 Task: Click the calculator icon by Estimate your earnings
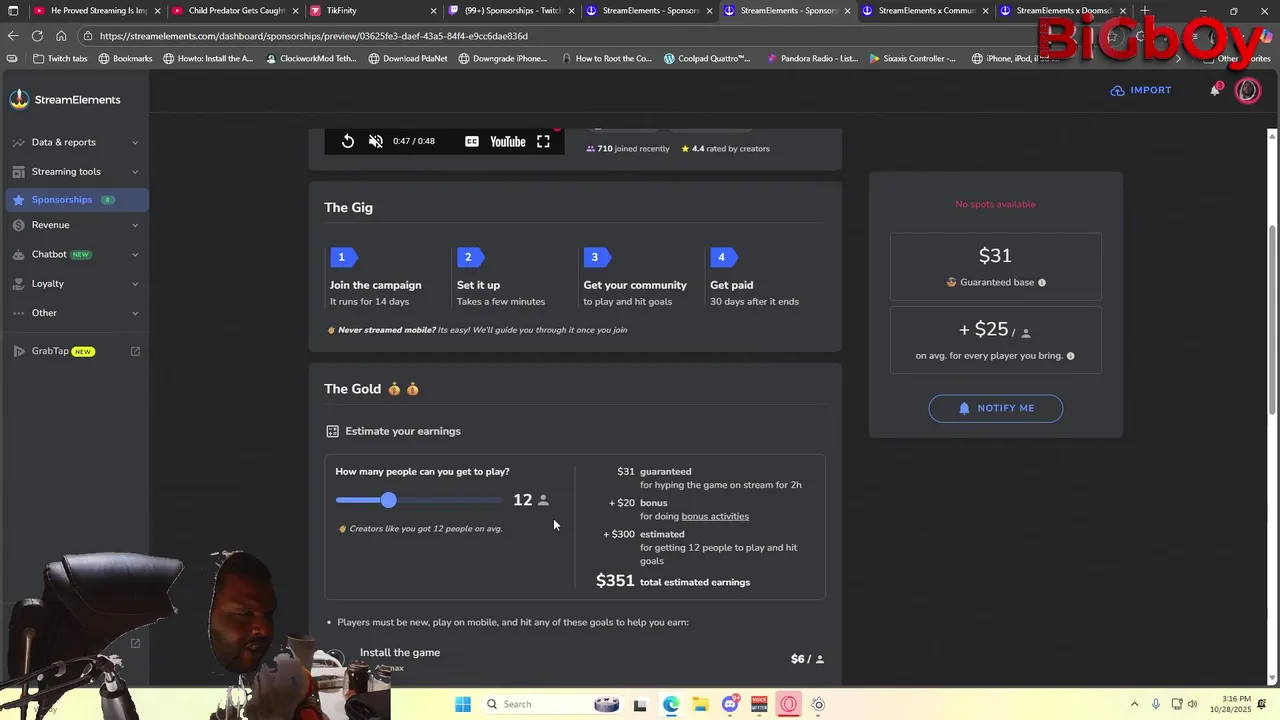click(x=332, y=431)
